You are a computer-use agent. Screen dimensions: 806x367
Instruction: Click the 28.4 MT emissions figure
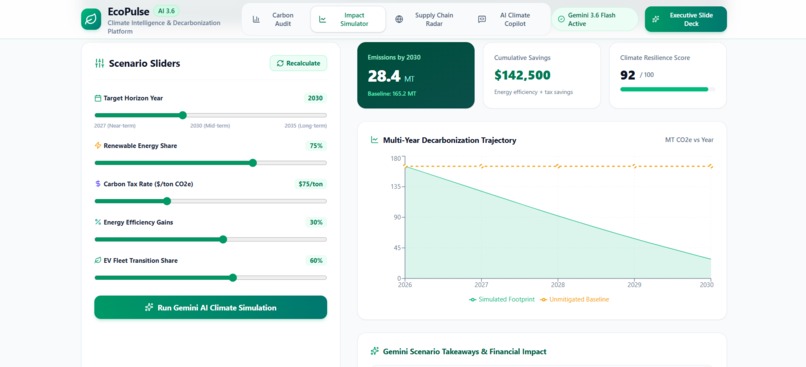point(391,77)
